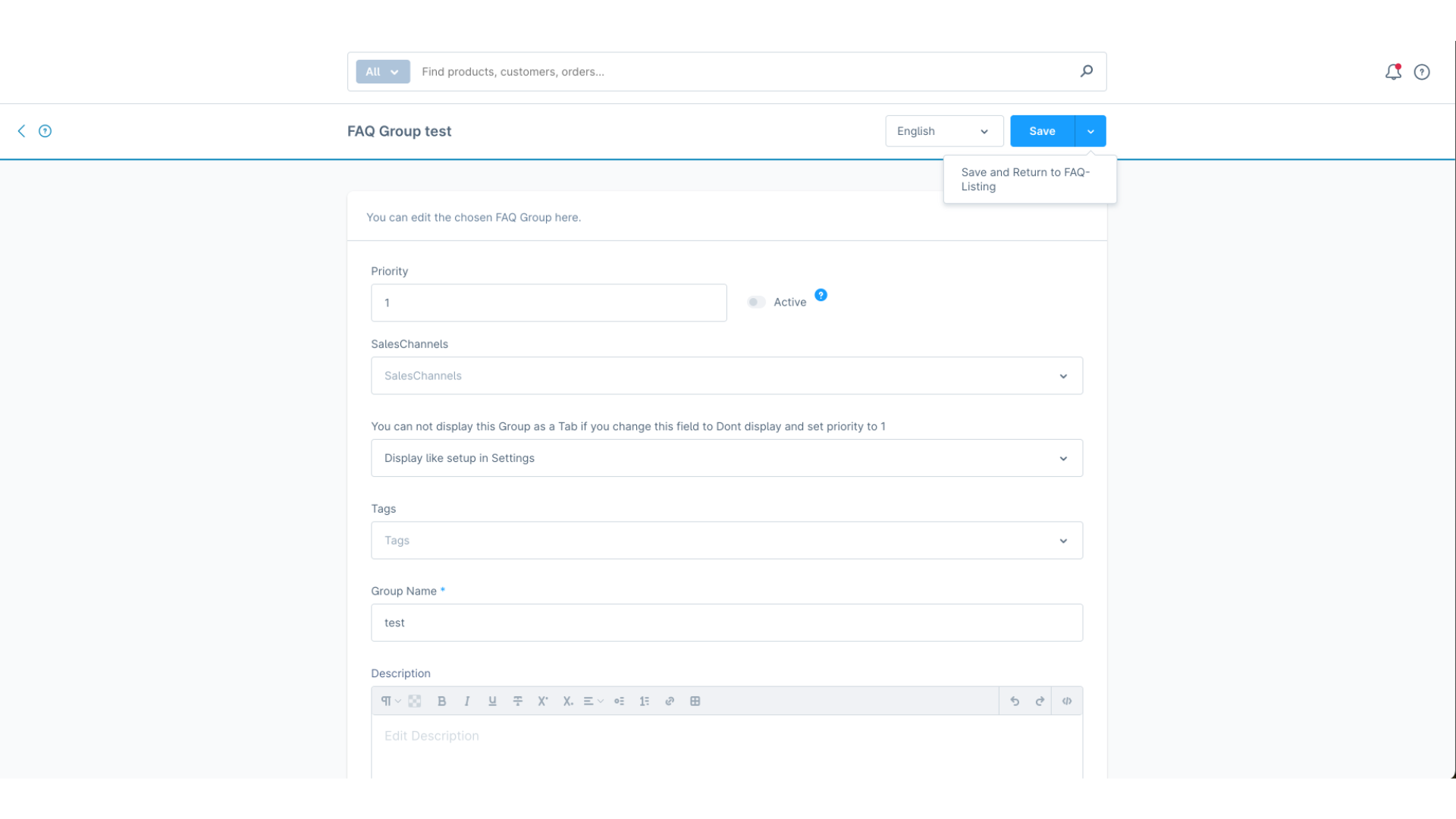Apply italic formatting in the Description toolbar
The height and width of the screenshot is (819, 1456).
467,701
